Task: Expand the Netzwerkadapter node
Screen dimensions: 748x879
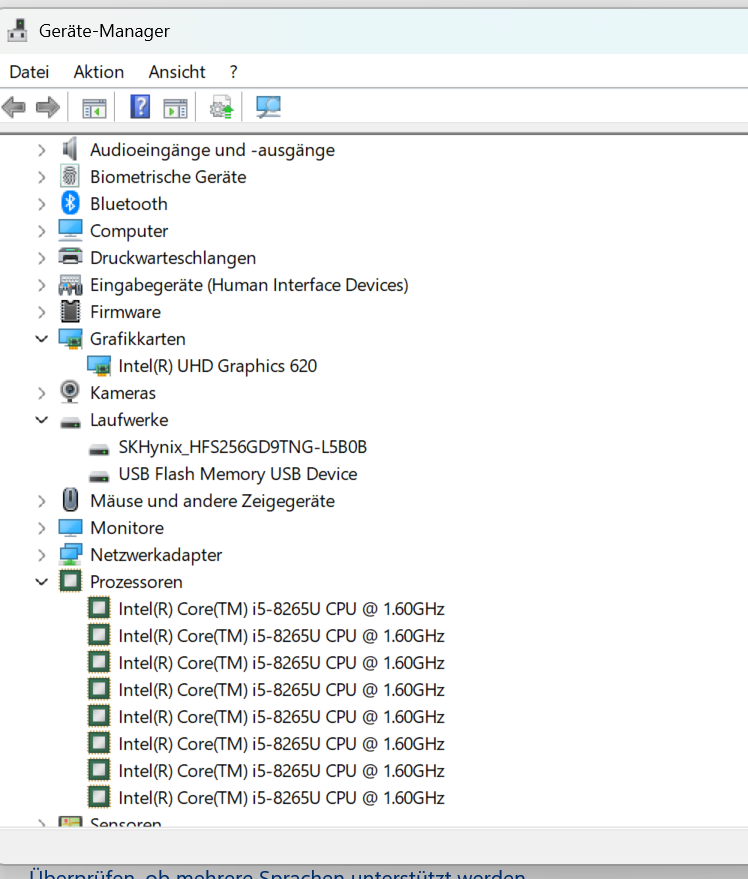Action: pos(41,555)
